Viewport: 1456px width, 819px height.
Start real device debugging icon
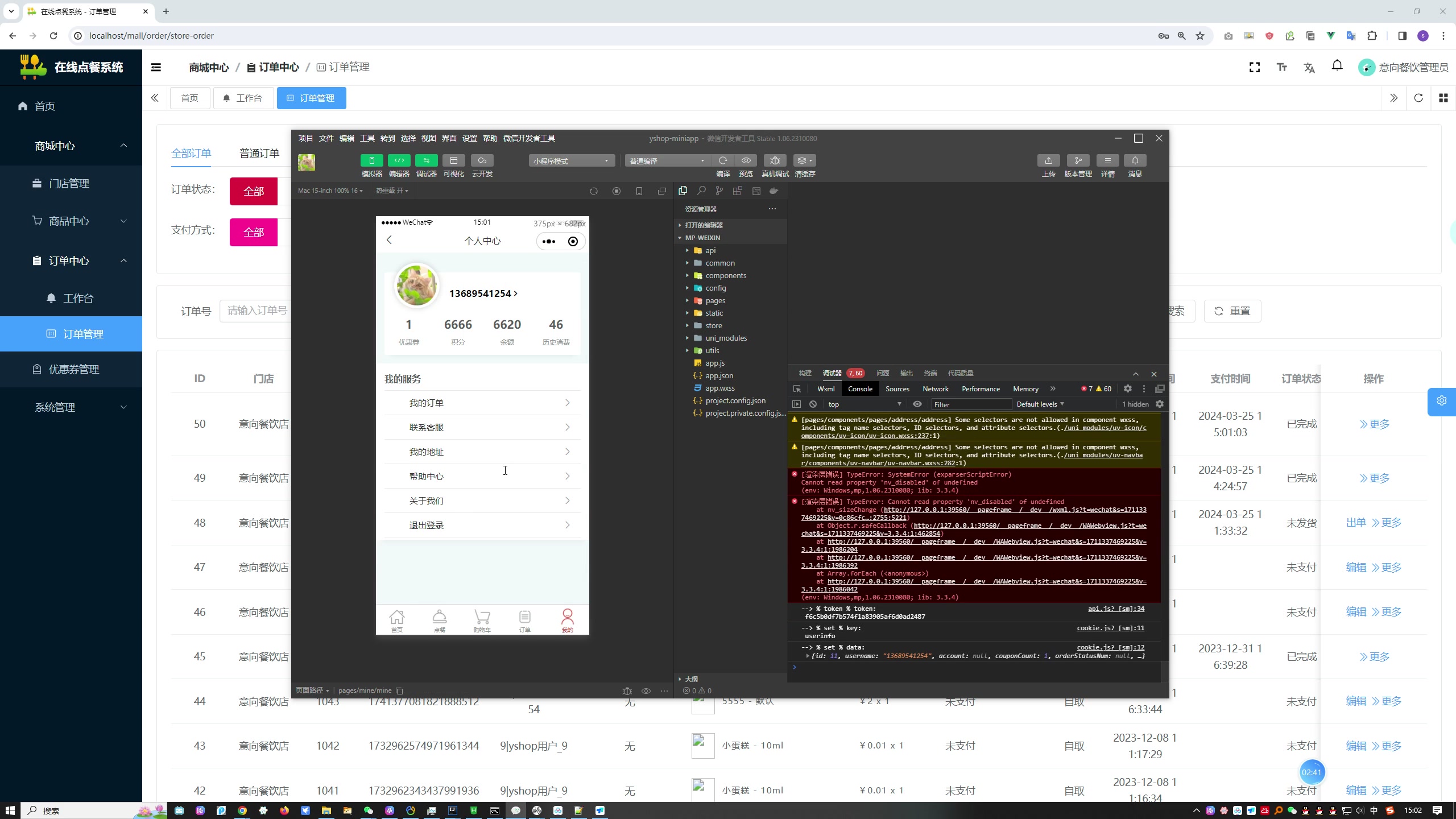[x=775, y=160]
